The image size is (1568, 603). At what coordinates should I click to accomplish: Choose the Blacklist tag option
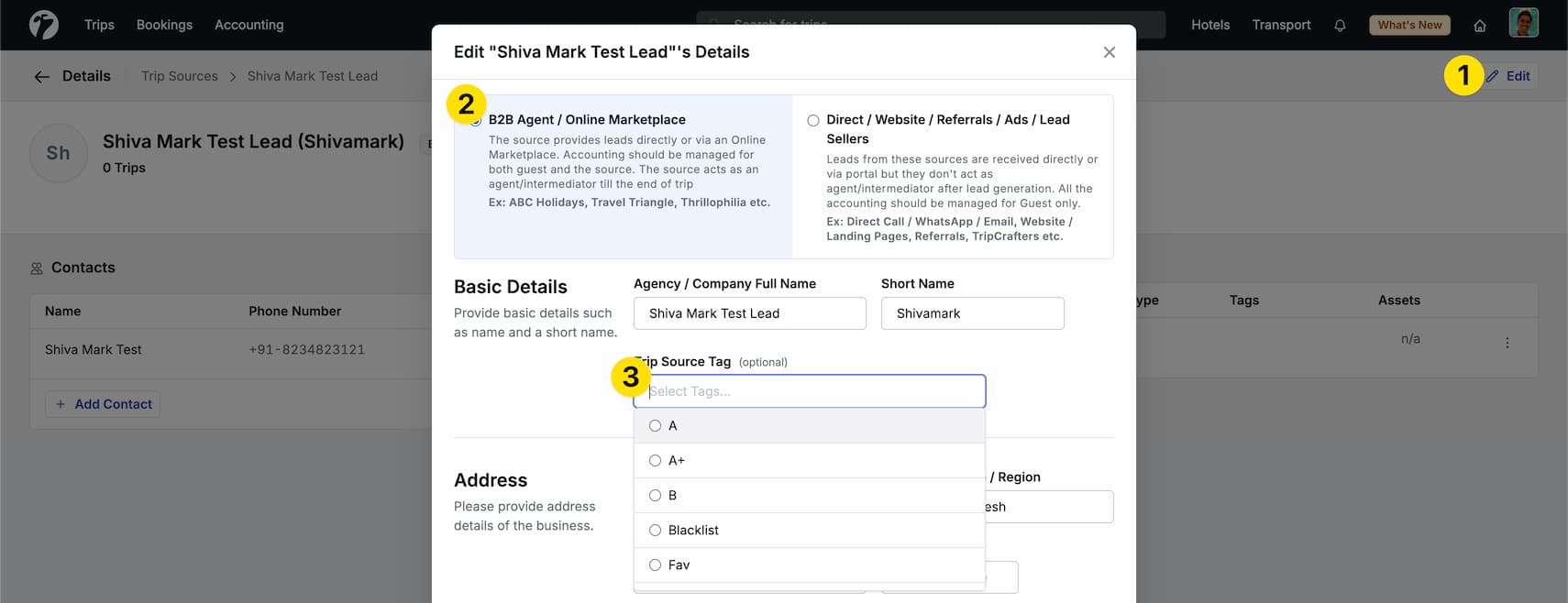[x=655, y=531]
